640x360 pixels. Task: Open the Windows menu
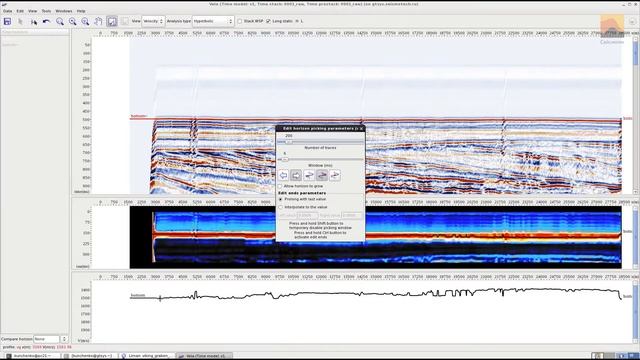click(64, 11)
